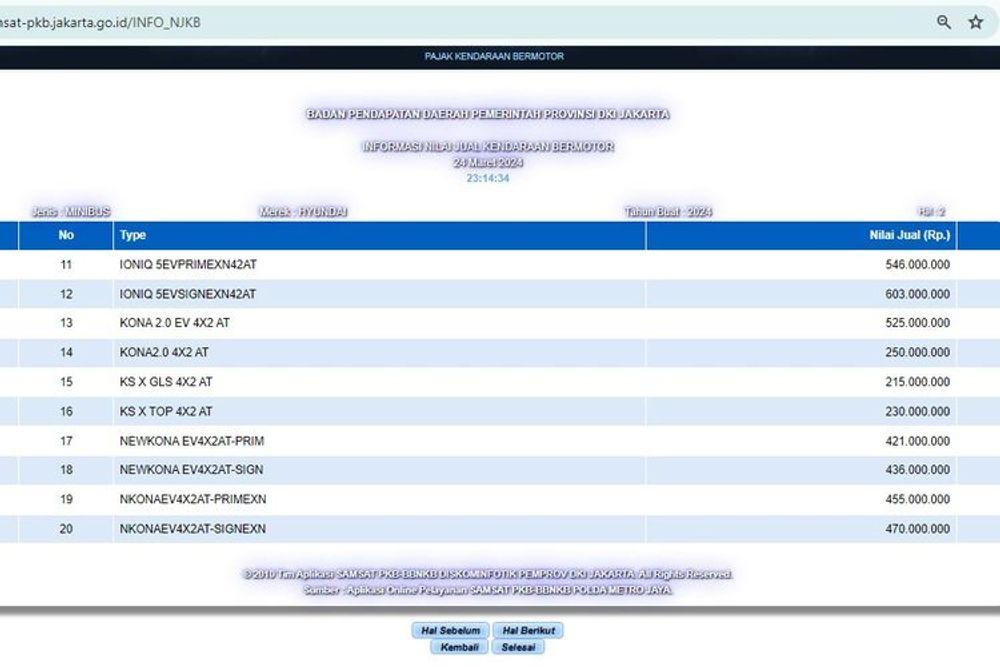Click the No column header
1000x667 pixels.
(66, 236)
